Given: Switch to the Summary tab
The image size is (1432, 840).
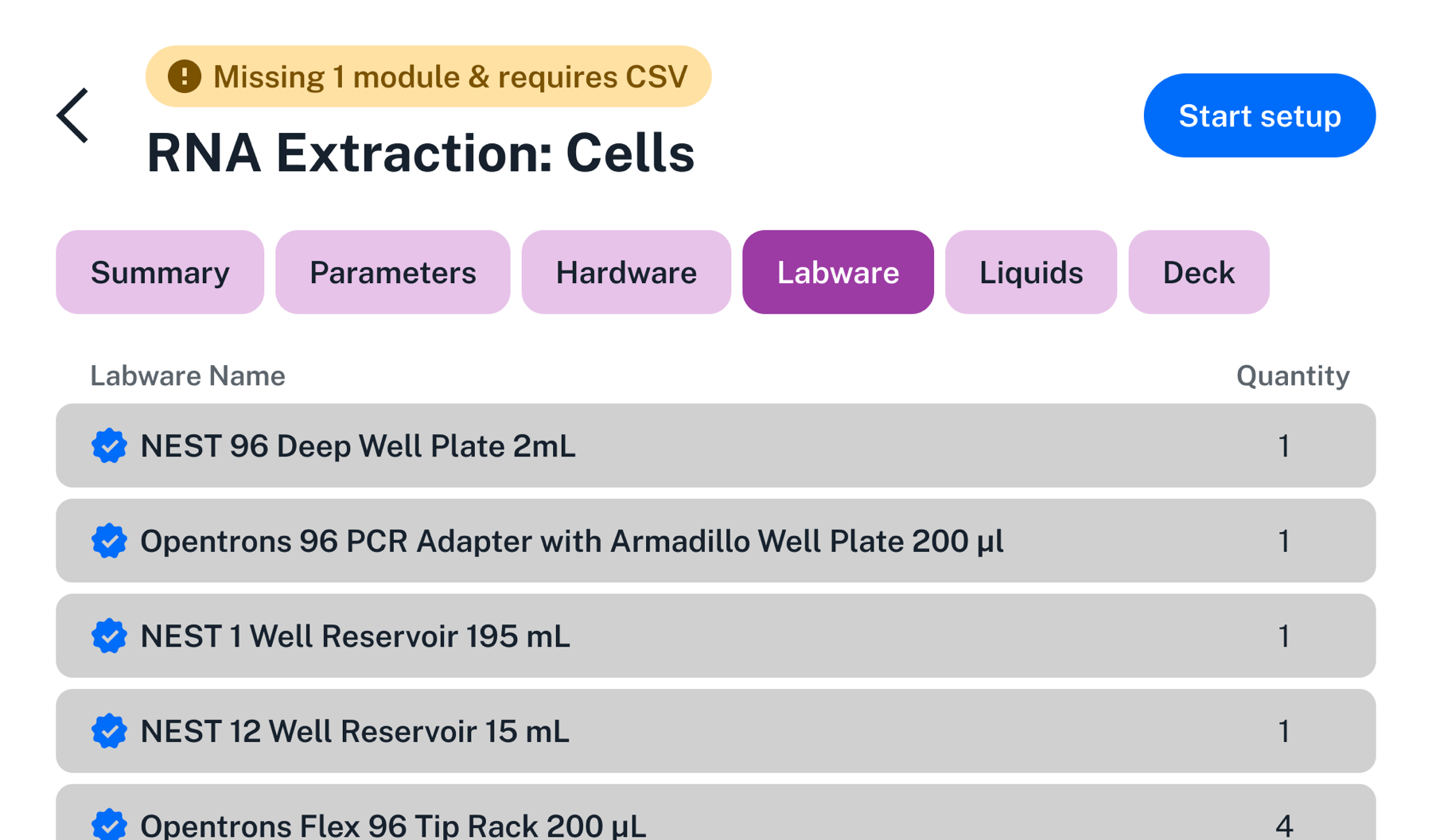Looking at the screenshot, I should (x=159, y=272).
